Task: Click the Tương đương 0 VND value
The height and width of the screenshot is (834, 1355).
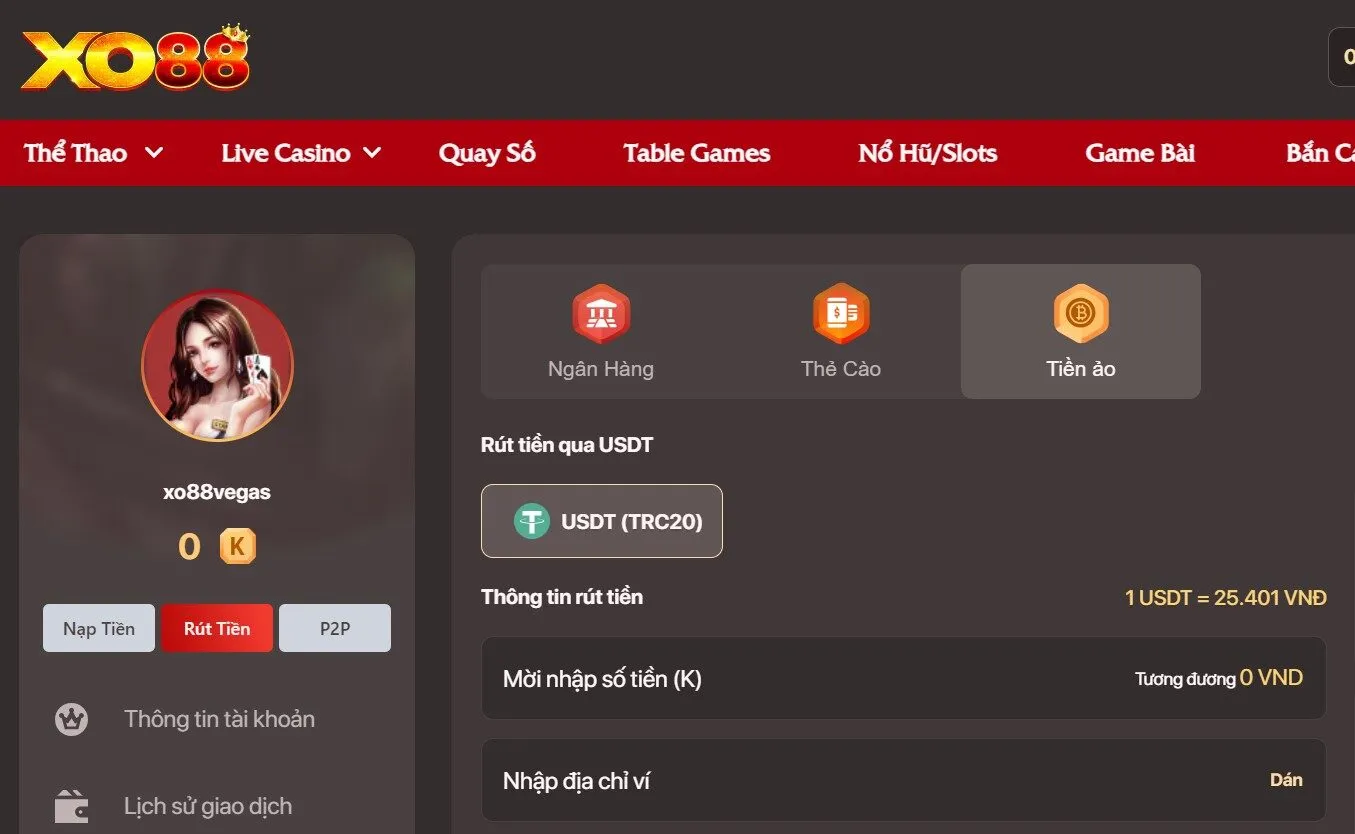Action: tap(1219, 678)
